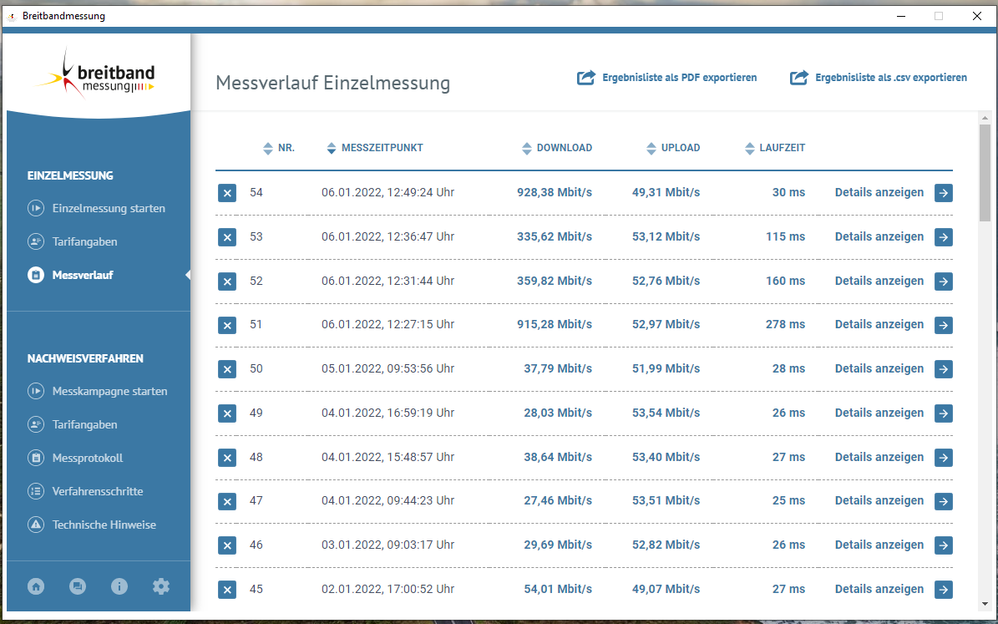Toggle sorting on the DOWNLOAD column
Screen dimensions: 998x624
point(525,147)
